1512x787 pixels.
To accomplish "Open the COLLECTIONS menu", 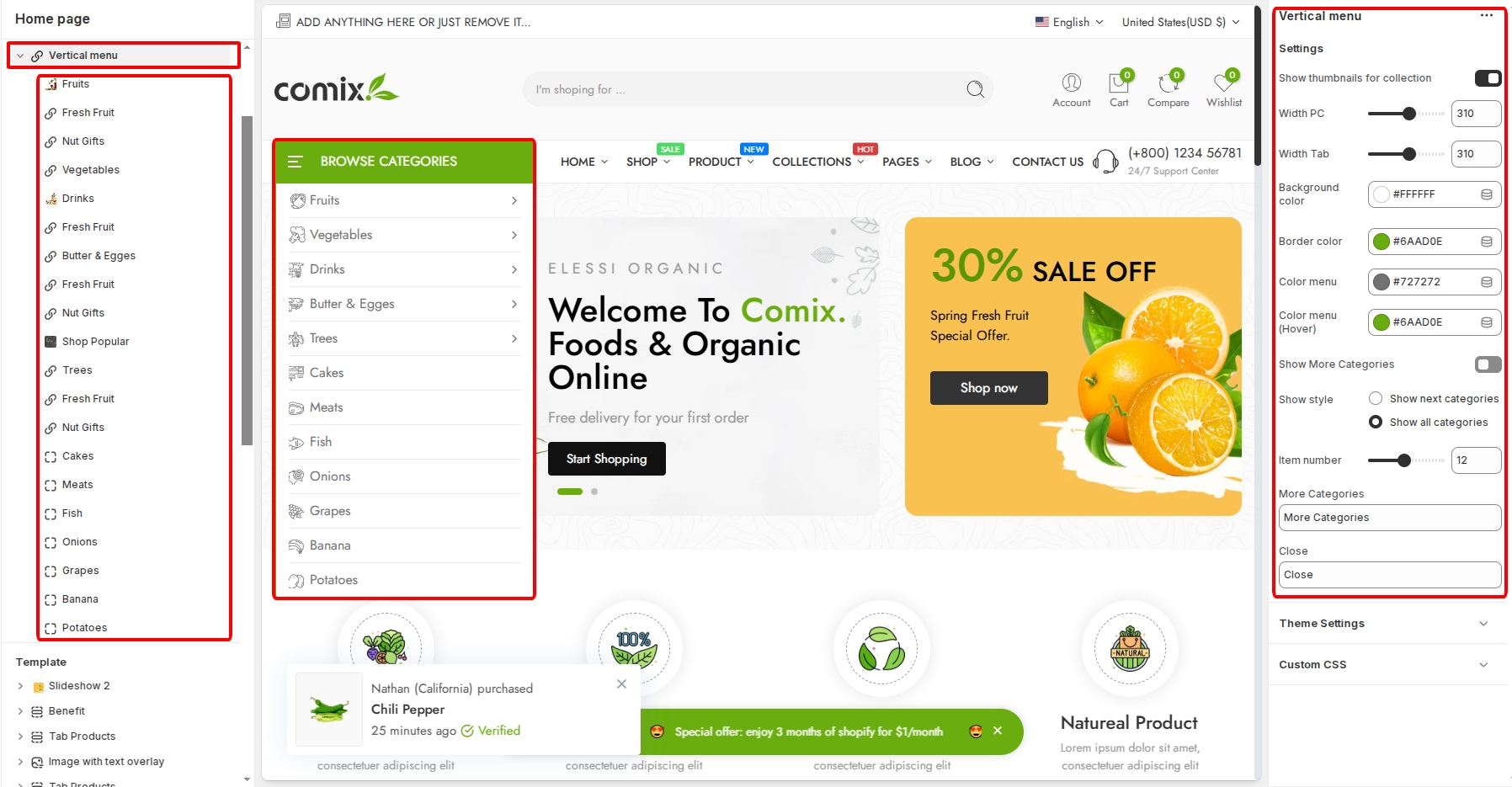I will (817, 162).
